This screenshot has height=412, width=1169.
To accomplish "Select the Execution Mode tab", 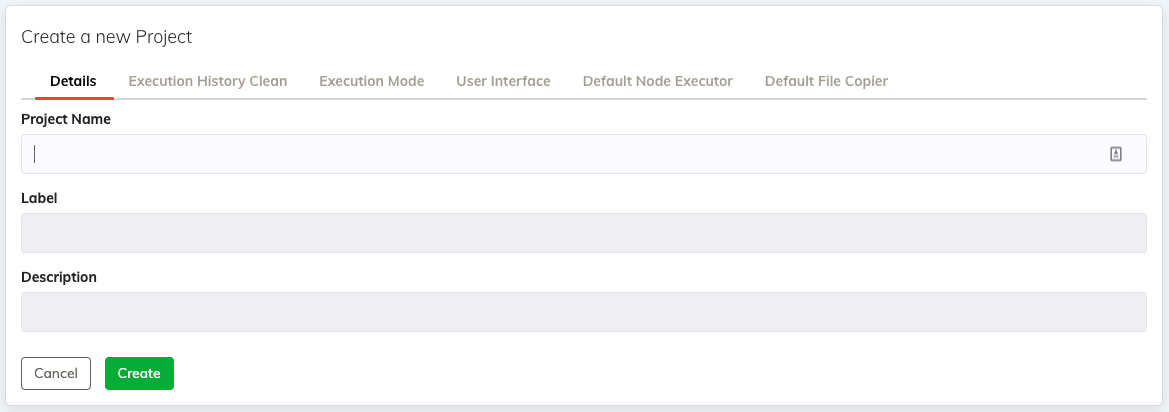I will click(x=371, y=81).
